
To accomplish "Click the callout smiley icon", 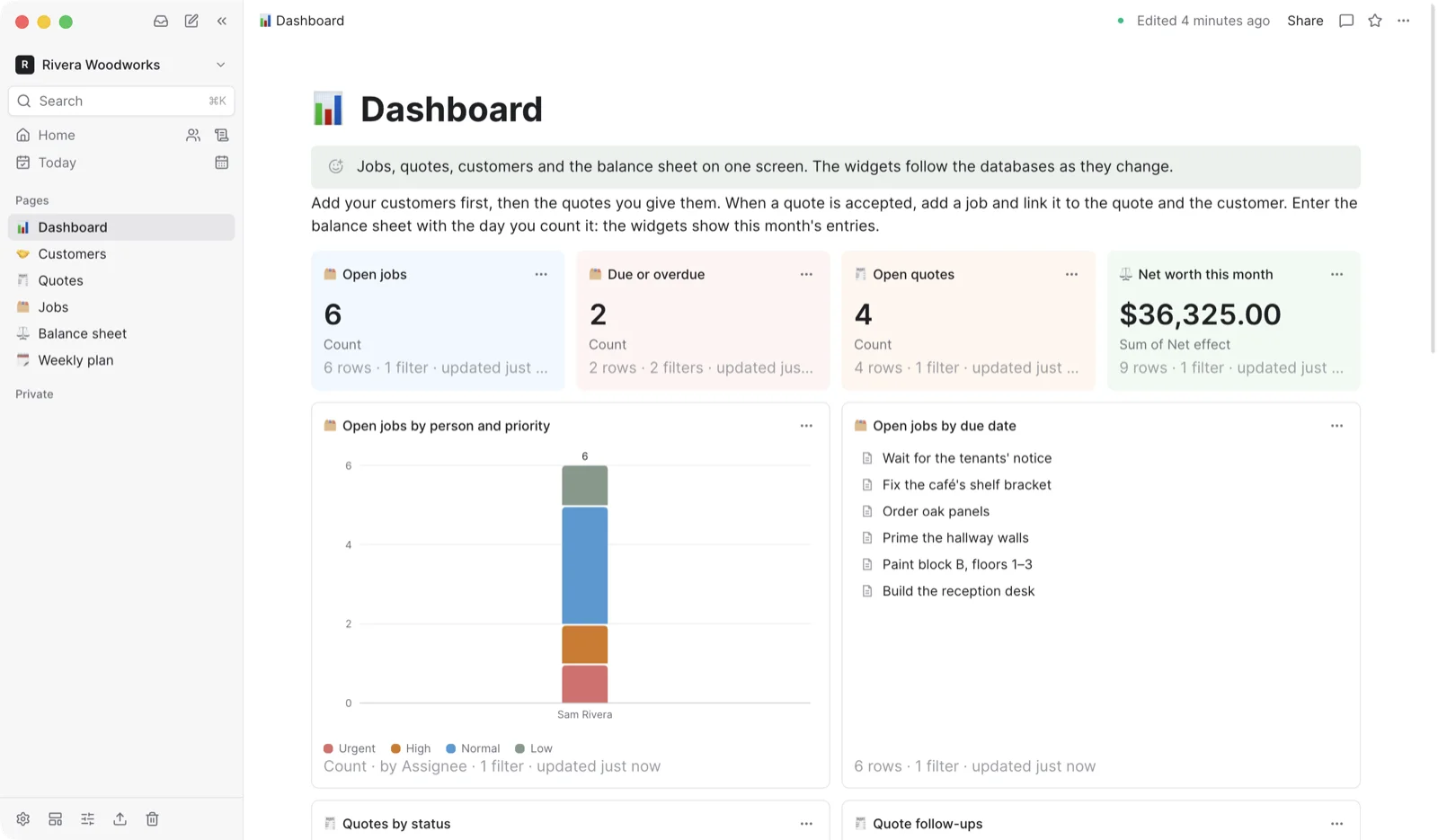I will coord(336,166).
